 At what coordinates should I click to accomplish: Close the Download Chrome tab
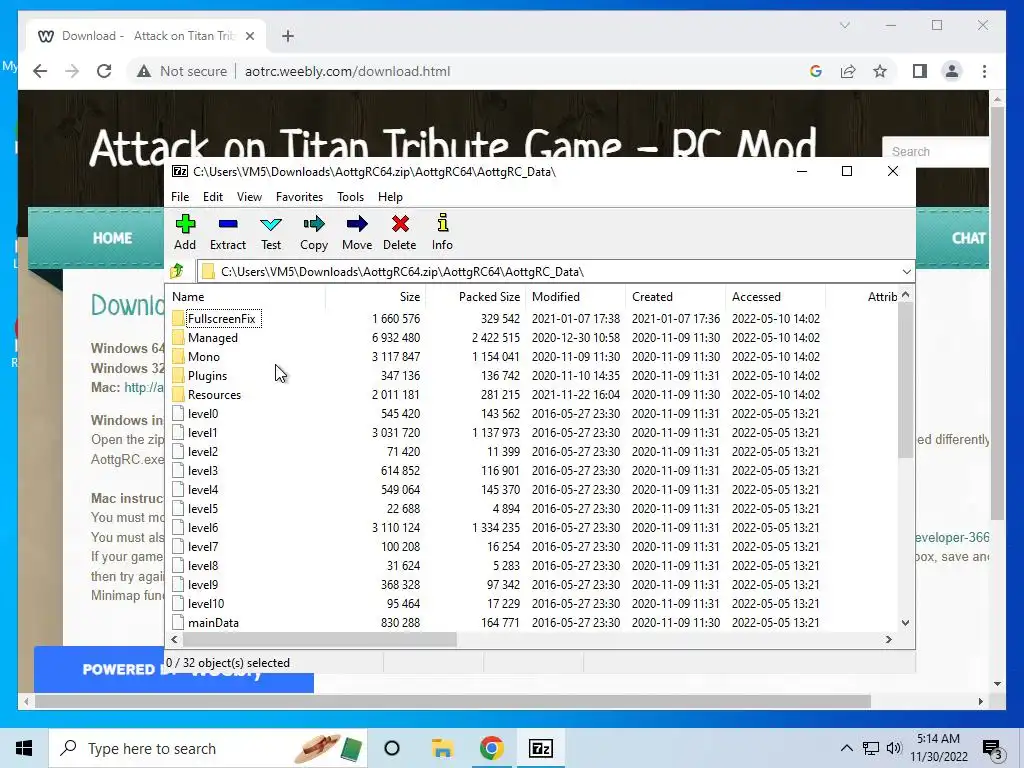pos(249,36)
